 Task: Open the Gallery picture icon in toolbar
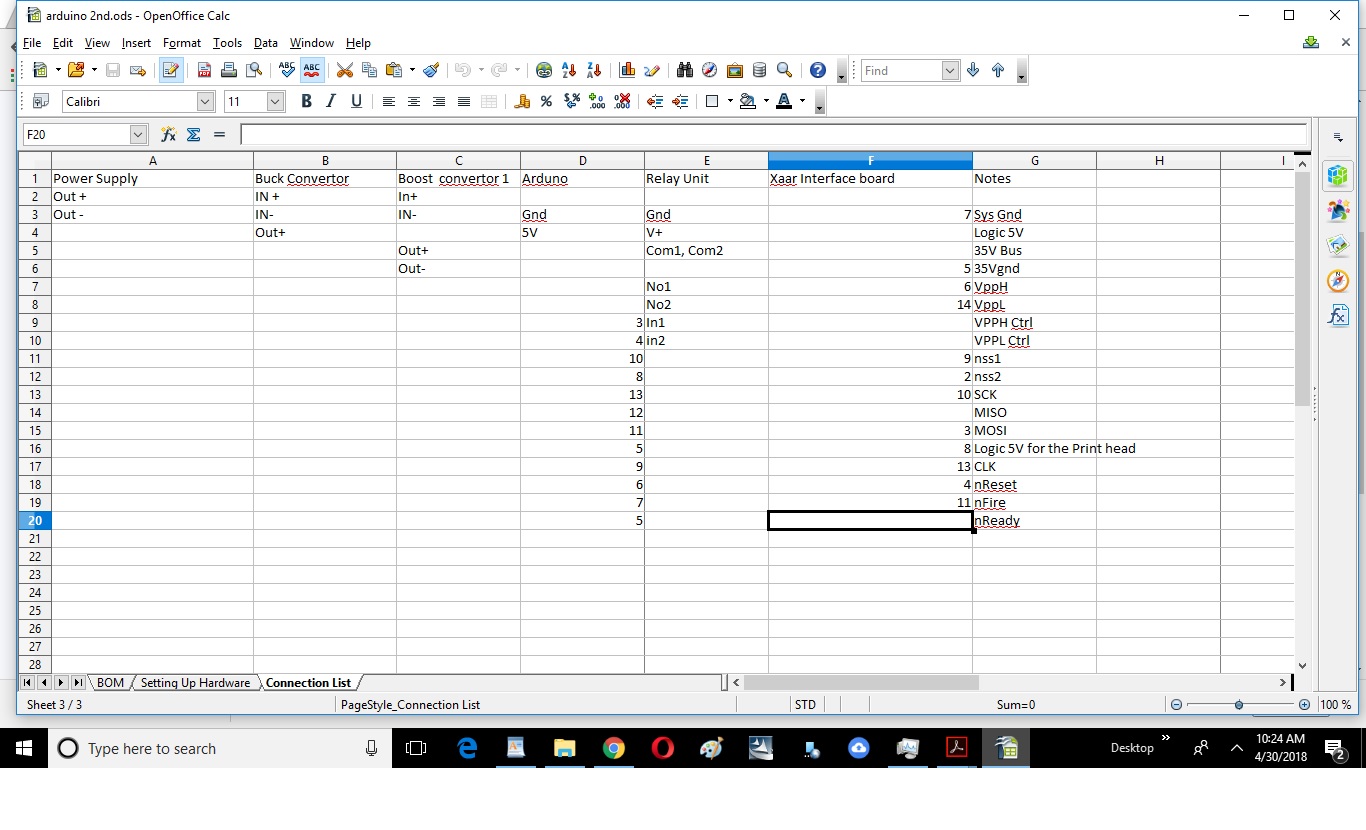coord(735,70)
